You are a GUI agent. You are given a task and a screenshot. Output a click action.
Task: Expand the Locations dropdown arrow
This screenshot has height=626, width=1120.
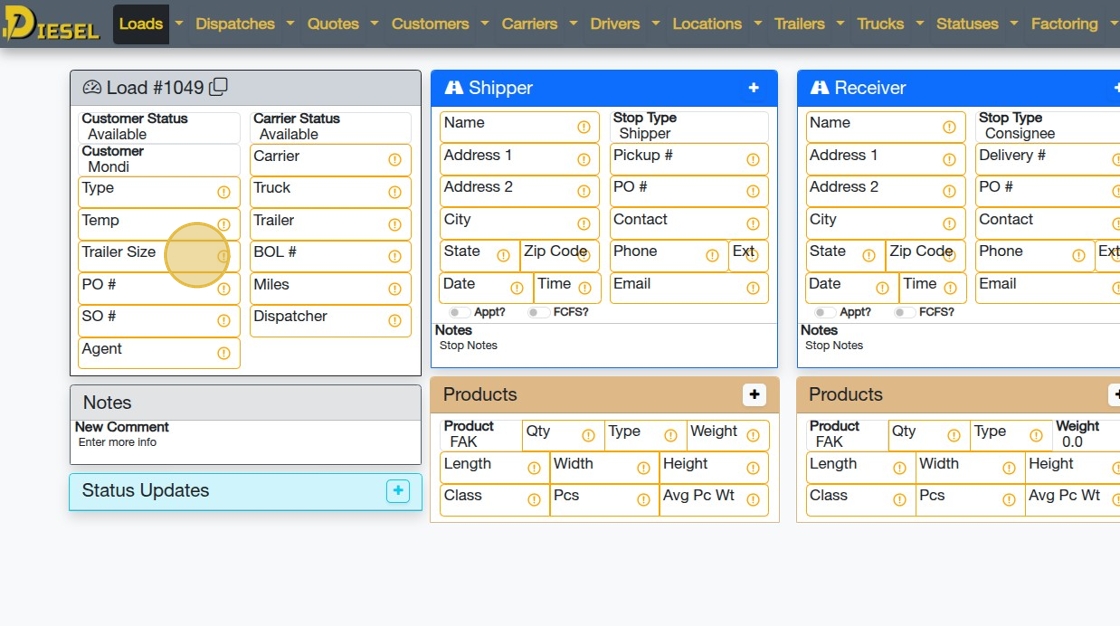pyautogui.click(x=758, y=24)
